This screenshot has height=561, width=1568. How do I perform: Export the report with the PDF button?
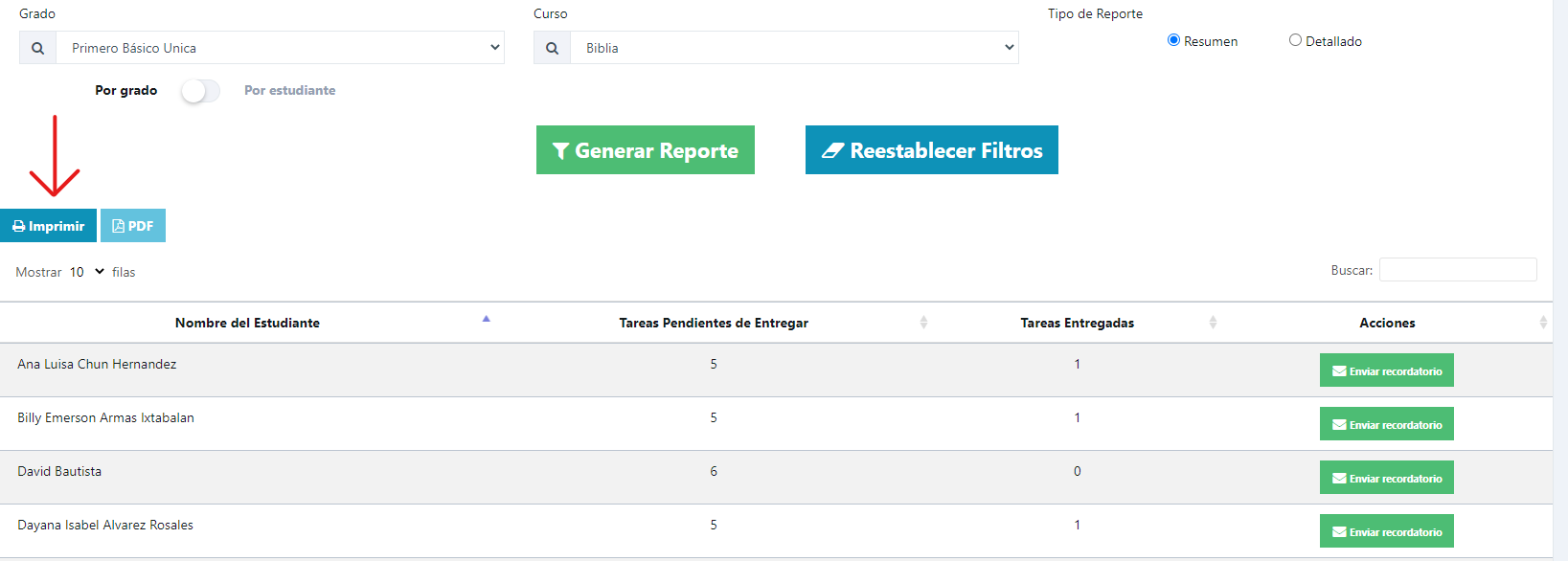(x=133, y=226)
